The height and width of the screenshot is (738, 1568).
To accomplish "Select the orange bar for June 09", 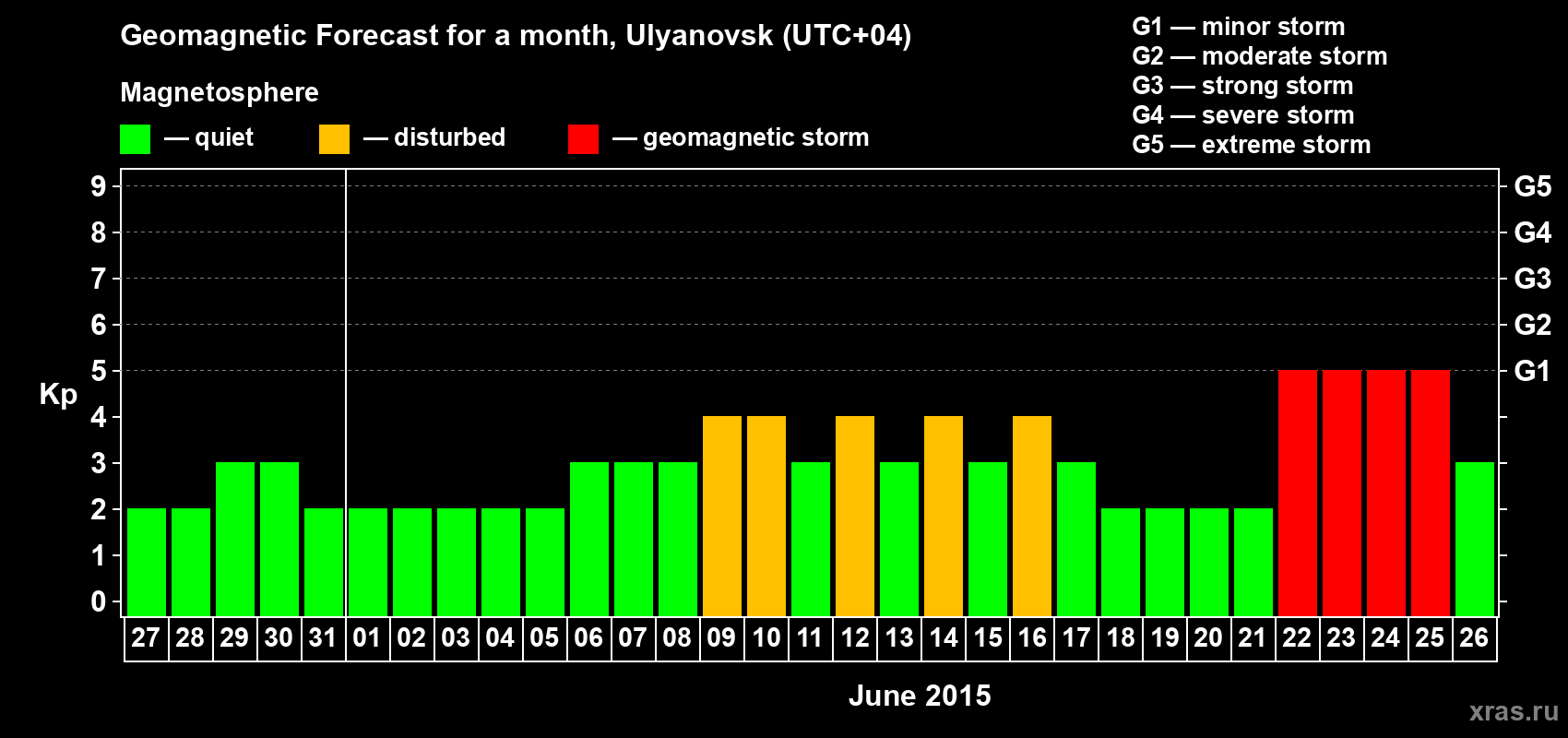I will (722, 516).
